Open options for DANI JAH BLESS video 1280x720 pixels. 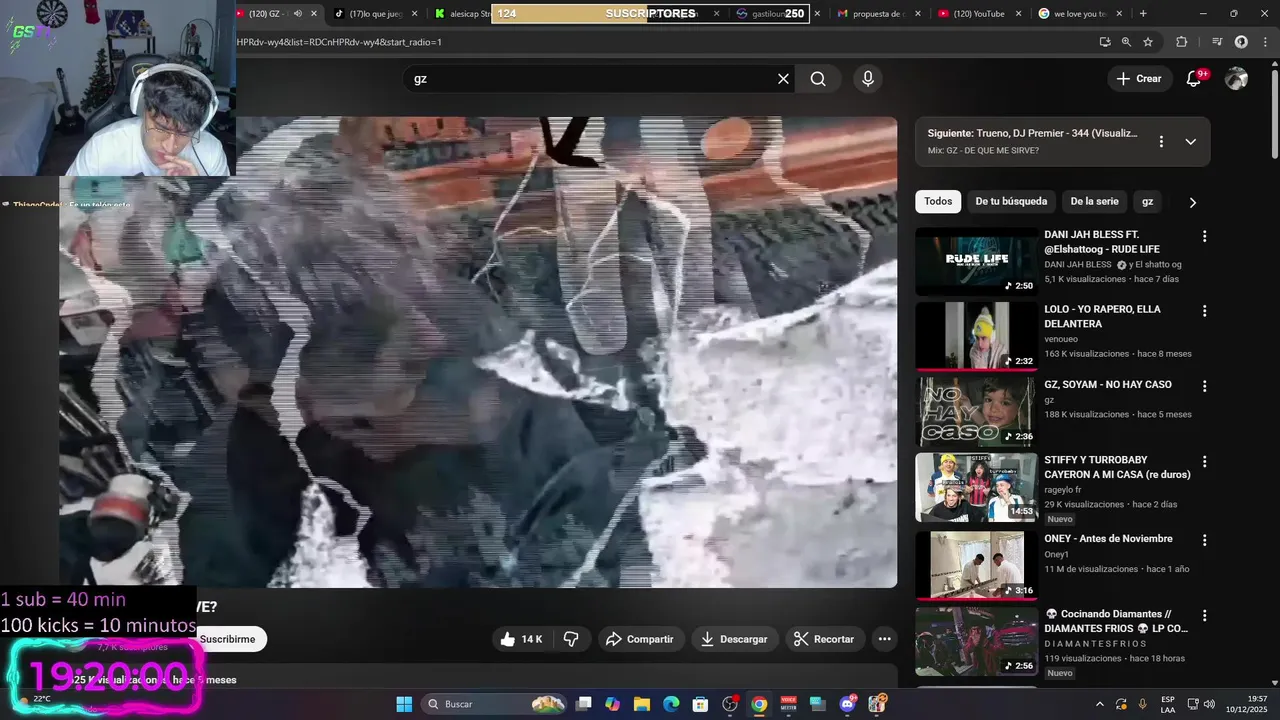(1204, 236)
